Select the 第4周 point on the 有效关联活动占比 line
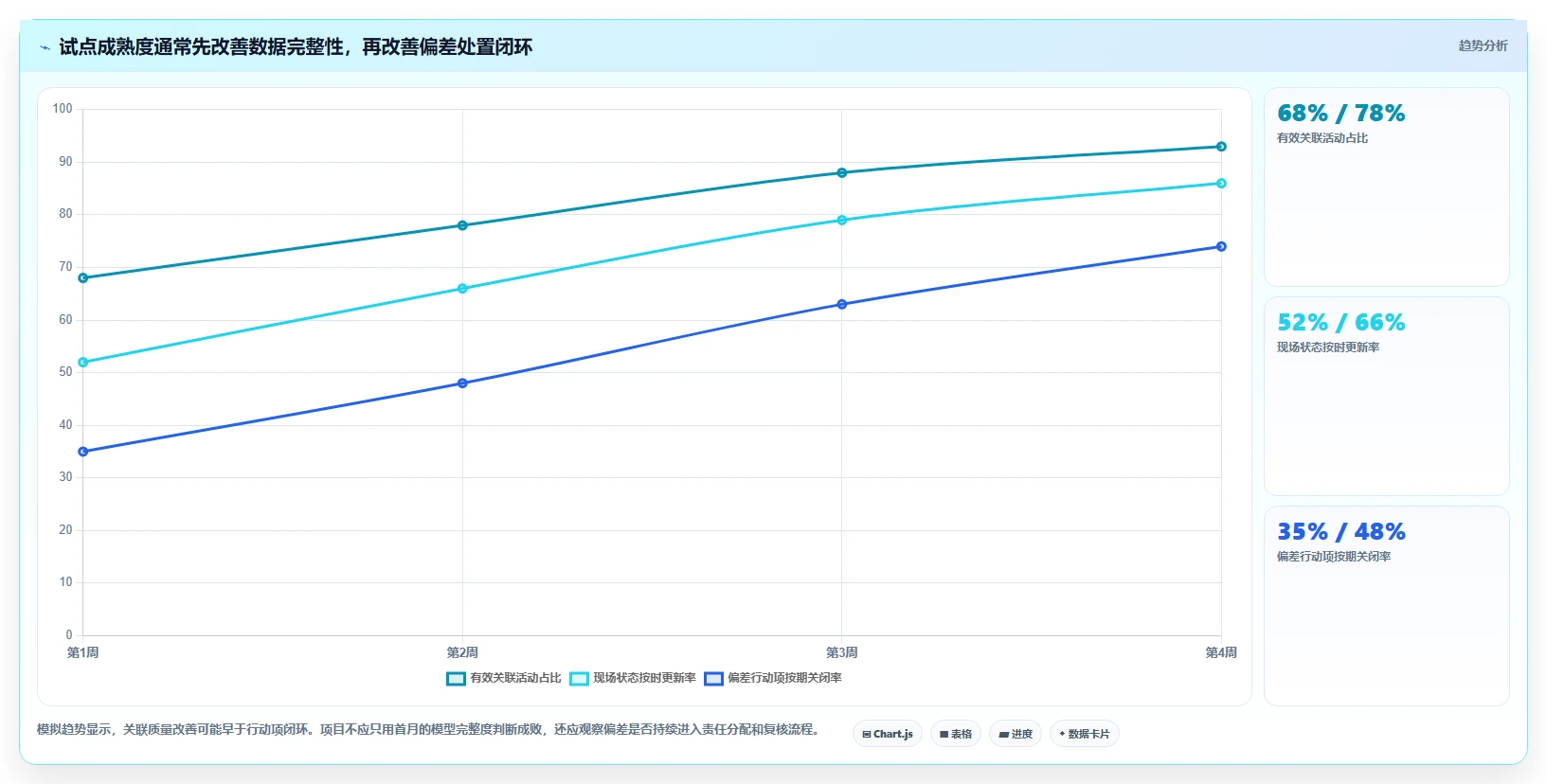This screenshot has height=784, width=1547. click(1221, 147)
